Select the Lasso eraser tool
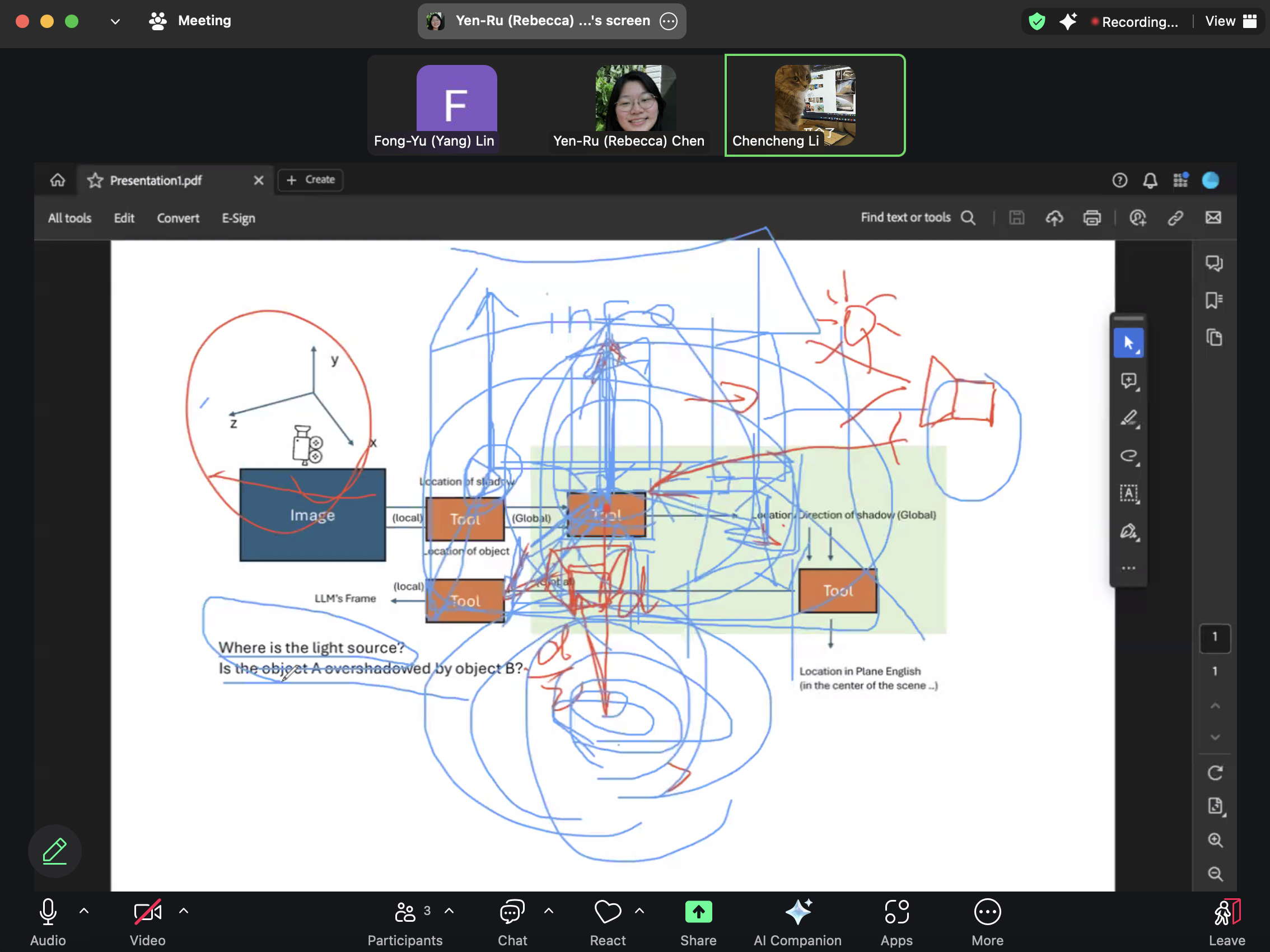Screen dimensions: 1270x952 tap(1129, 456)
